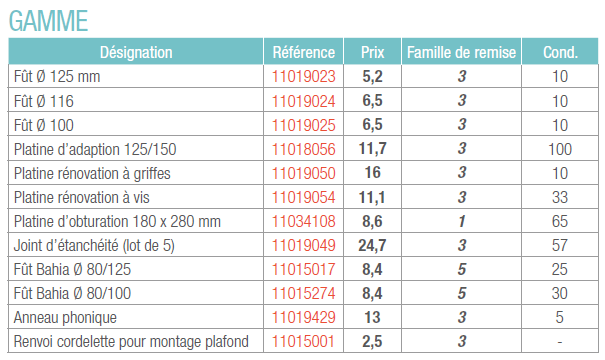Open reference 11034108
Screen dimensions: 605x360
point(304,221)
